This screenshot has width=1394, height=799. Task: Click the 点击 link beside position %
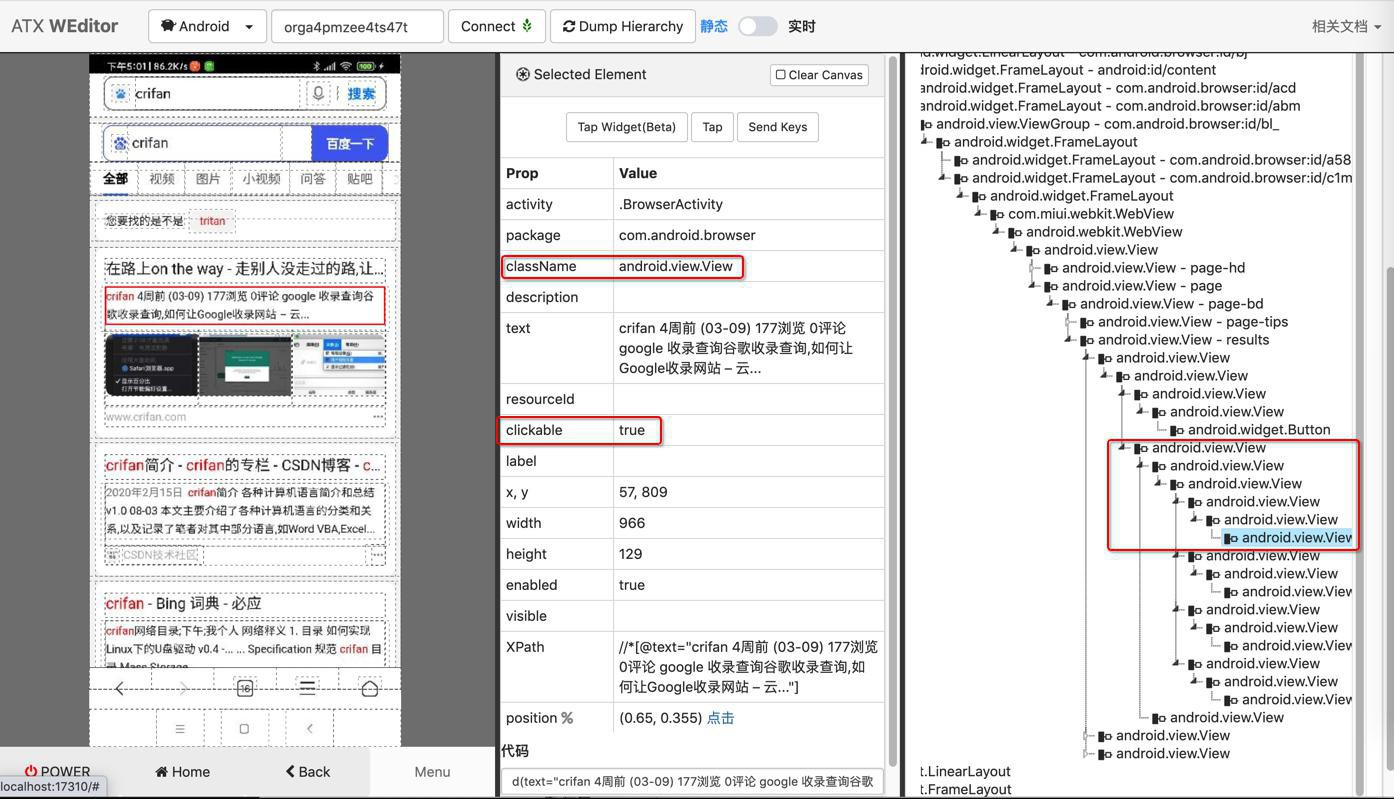pos(720,718)
